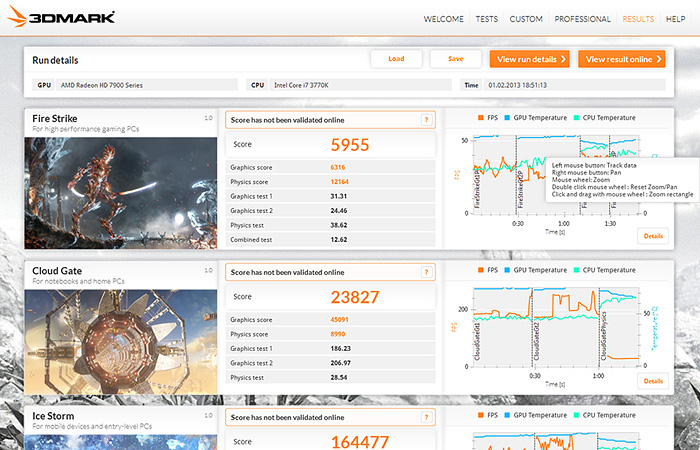The image size is (700, 450).
Task: Open Details for Cloud Gate chart
Action: (x=653, y=381)
